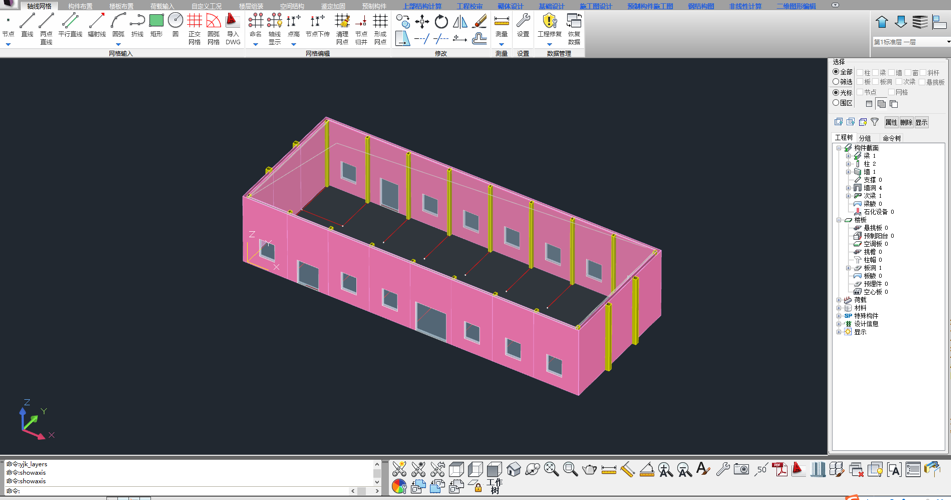Open the 命令树 tab in side panel
This screenshot has height=500, width=951.
(x=891, y=138)
